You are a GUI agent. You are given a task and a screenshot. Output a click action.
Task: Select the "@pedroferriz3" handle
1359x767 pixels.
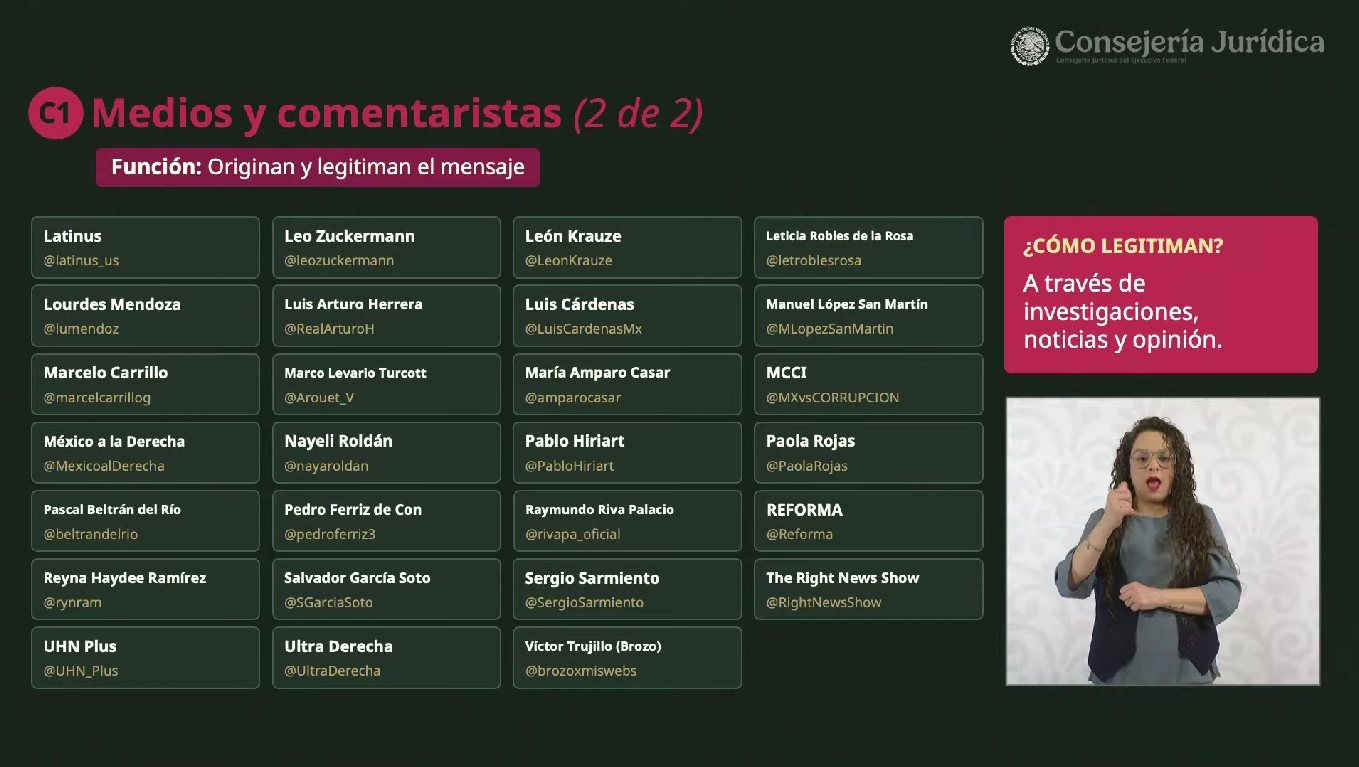(330, 534)
